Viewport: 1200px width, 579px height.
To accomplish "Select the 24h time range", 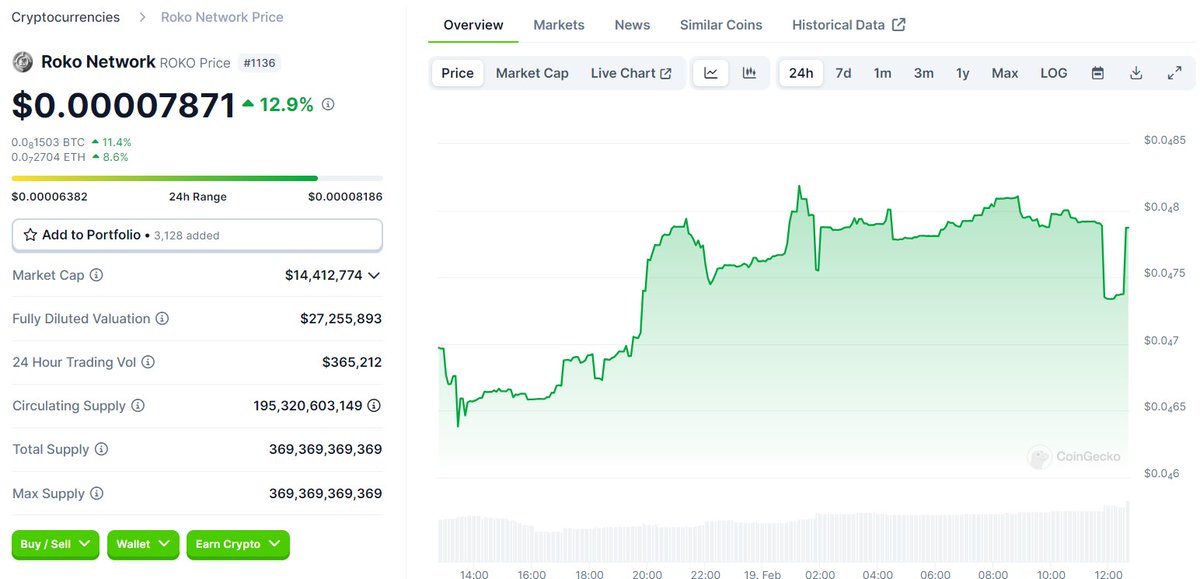I will click(801, 73).
